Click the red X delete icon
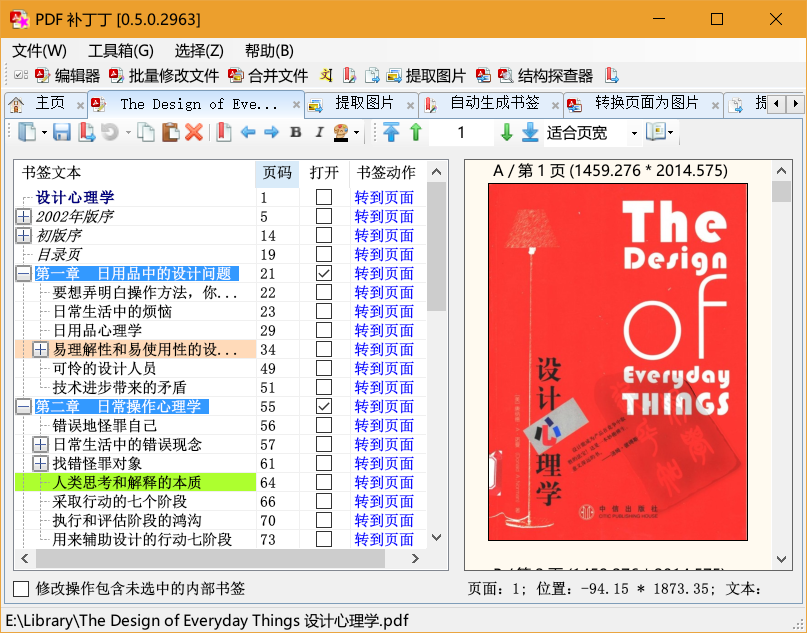807x633 pixels. coord(194,133)
